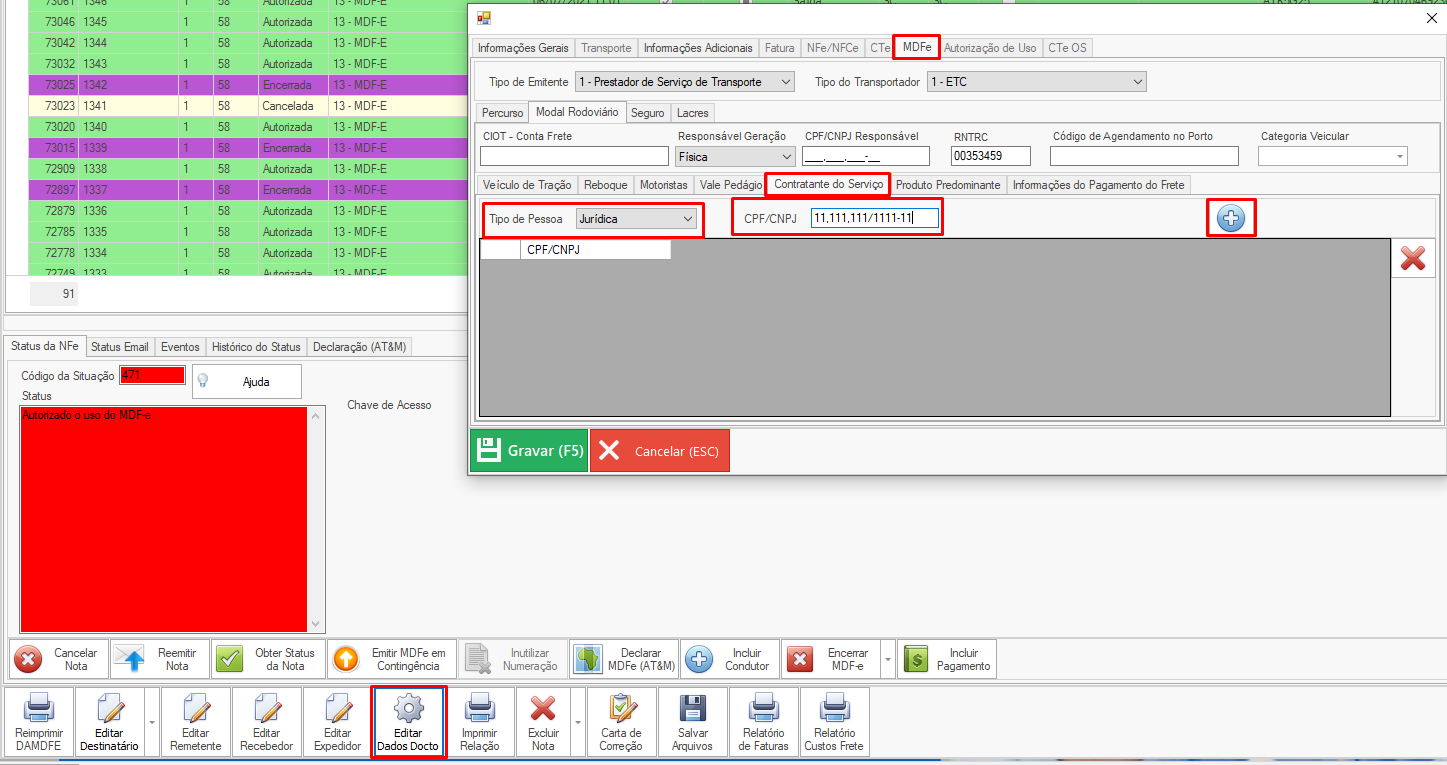Click Salvar Arquivos floppy disk button

coord(693,722)
